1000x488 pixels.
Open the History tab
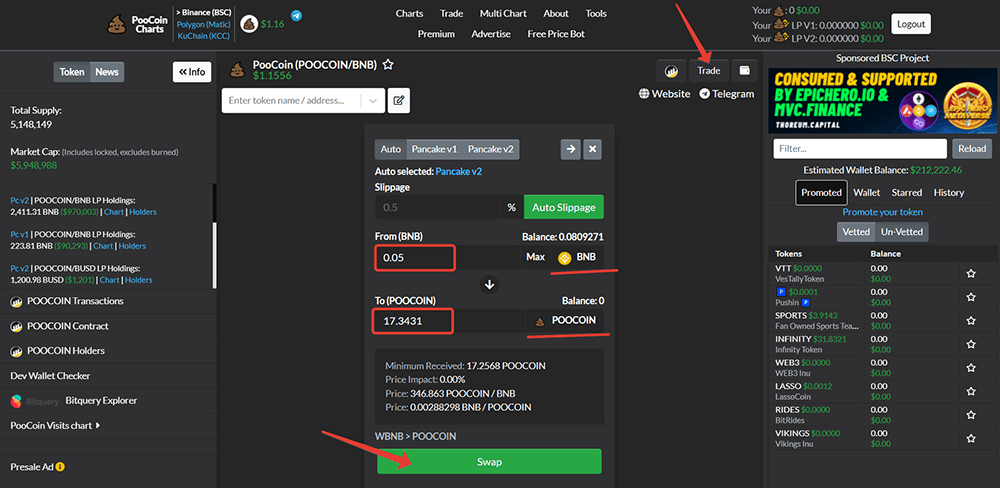[x=949, y=193]
